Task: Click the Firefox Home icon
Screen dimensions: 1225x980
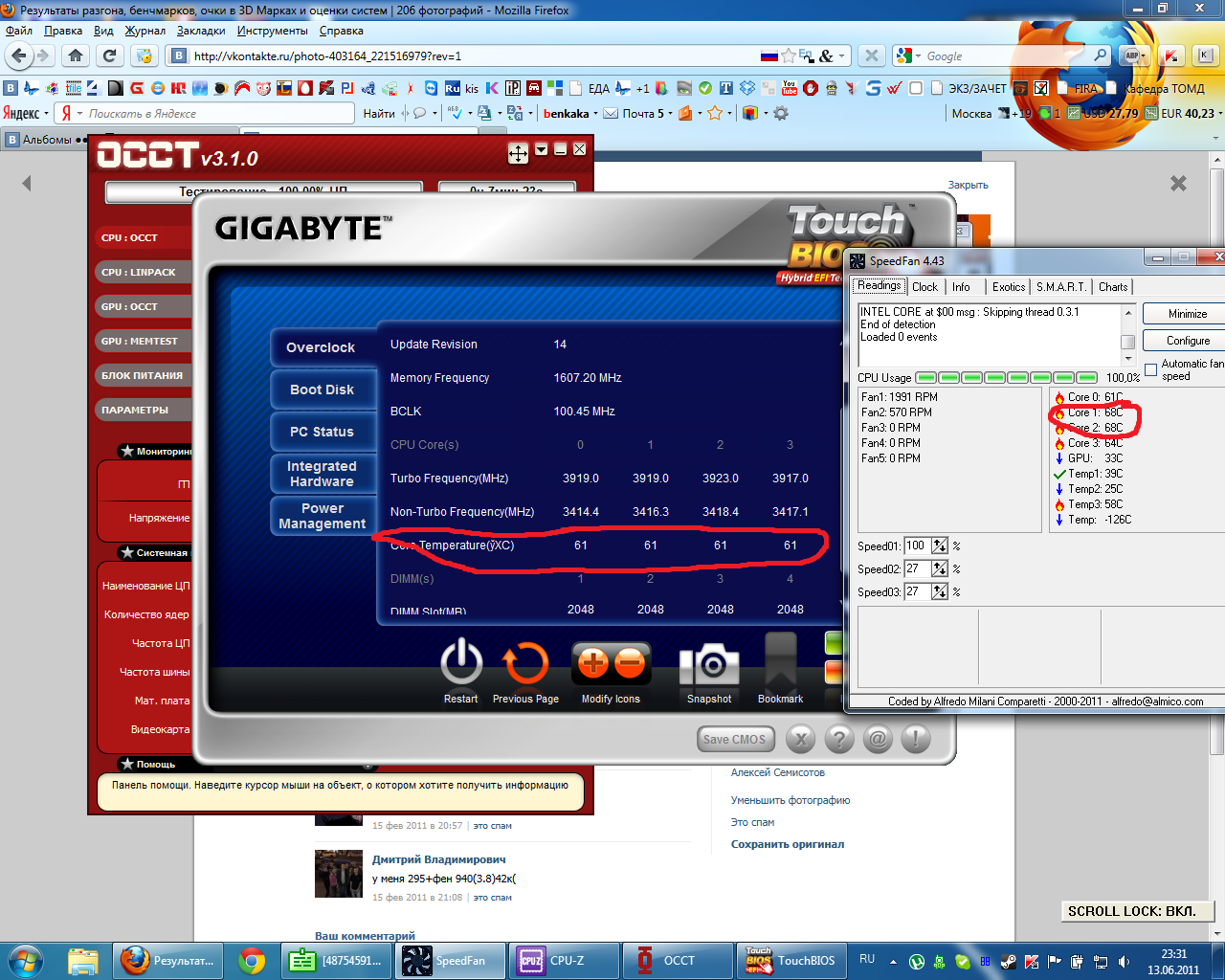Action: pos(76,56)
